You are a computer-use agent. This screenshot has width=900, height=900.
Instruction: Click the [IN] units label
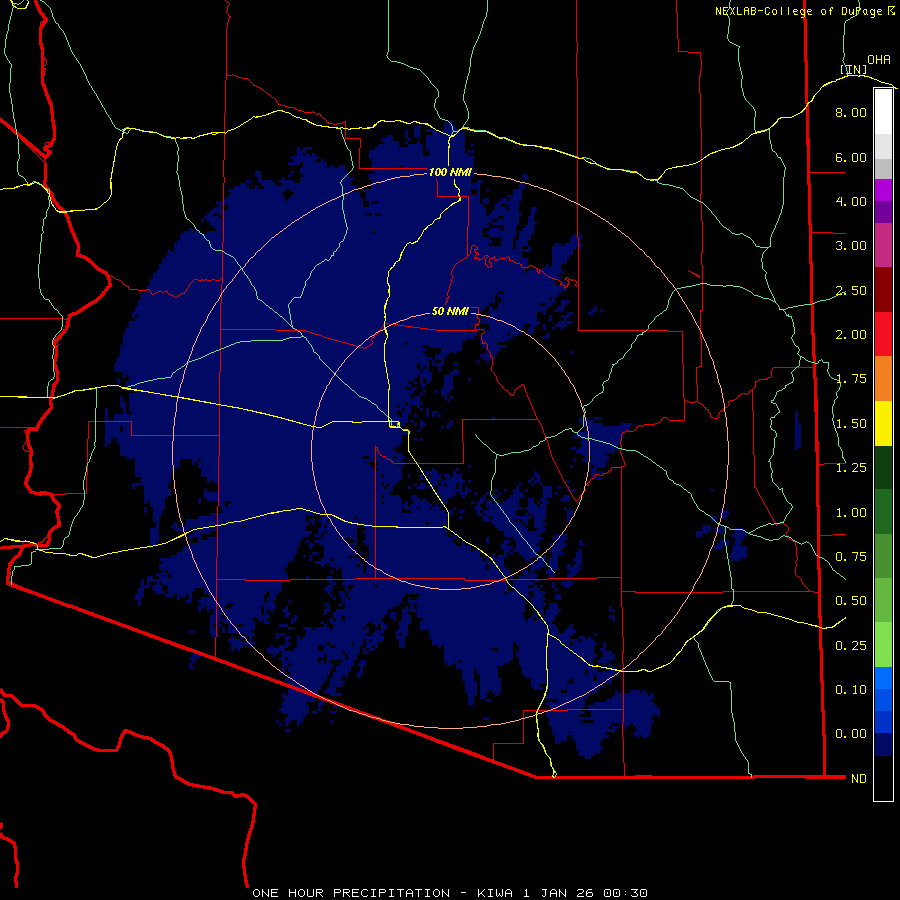pyautogui.click(x=854, y=69)
